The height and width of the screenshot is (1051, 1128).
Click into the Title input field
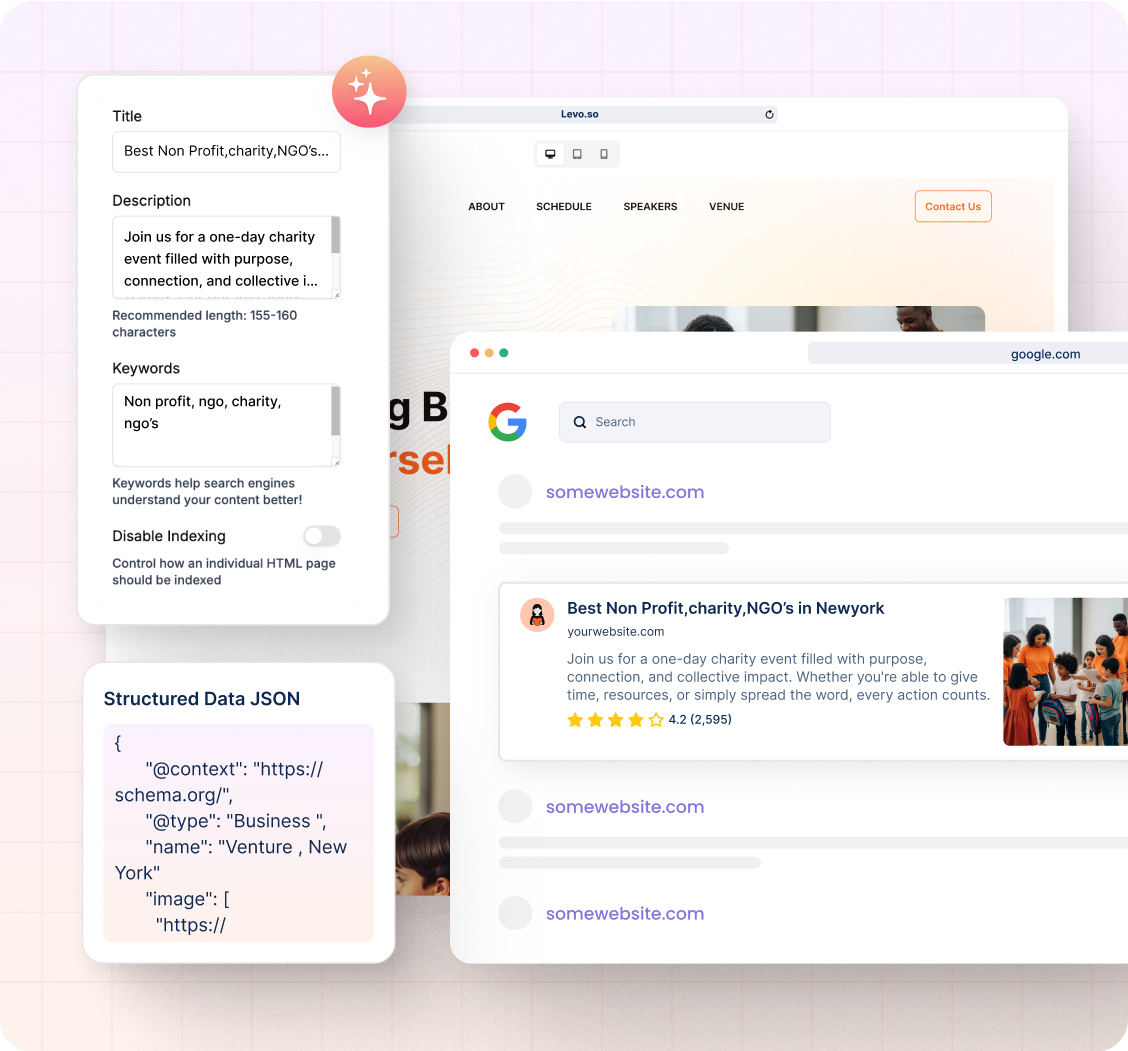coord(226,152)
